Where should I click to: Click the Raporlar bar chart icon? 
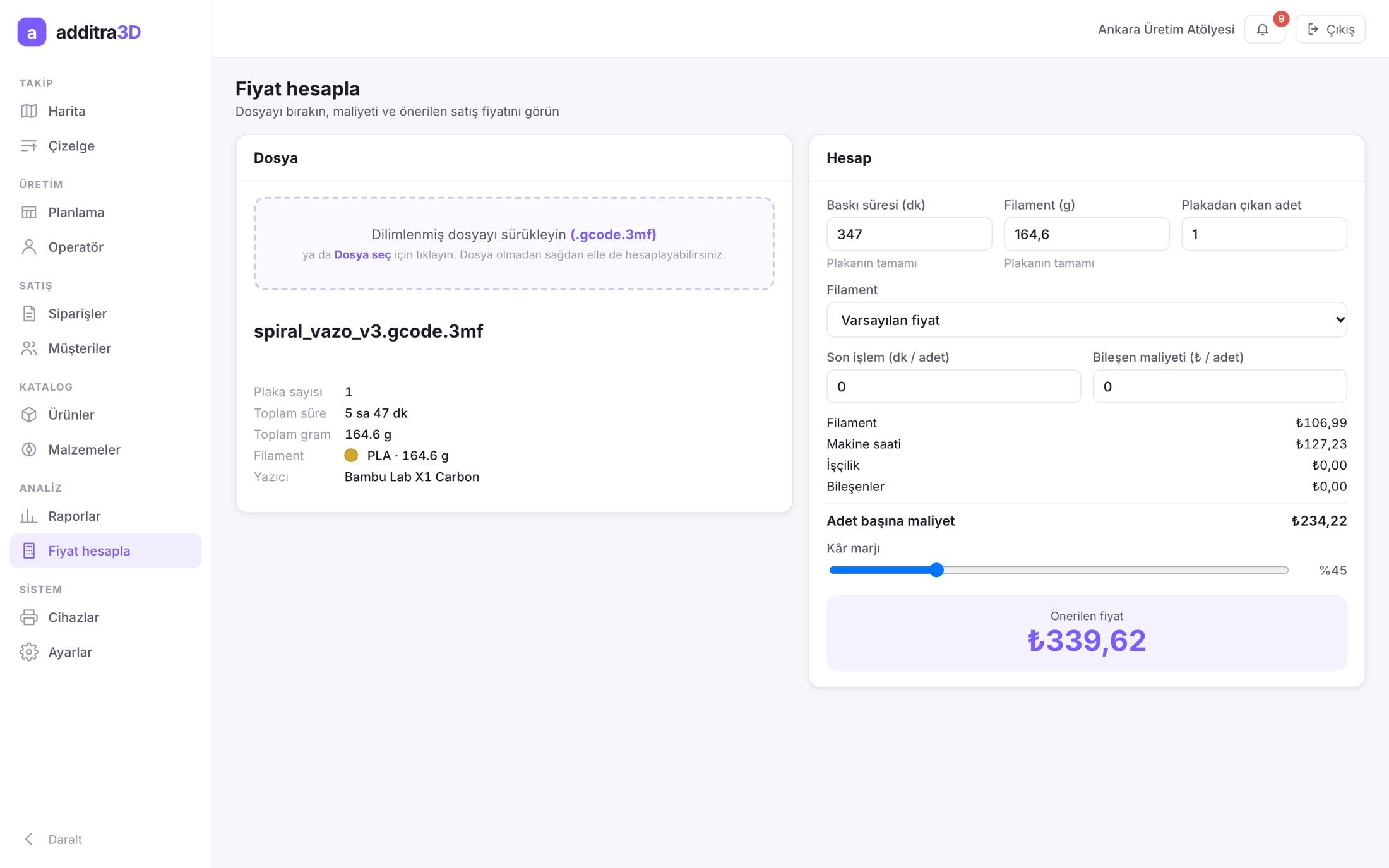(29, 516)
